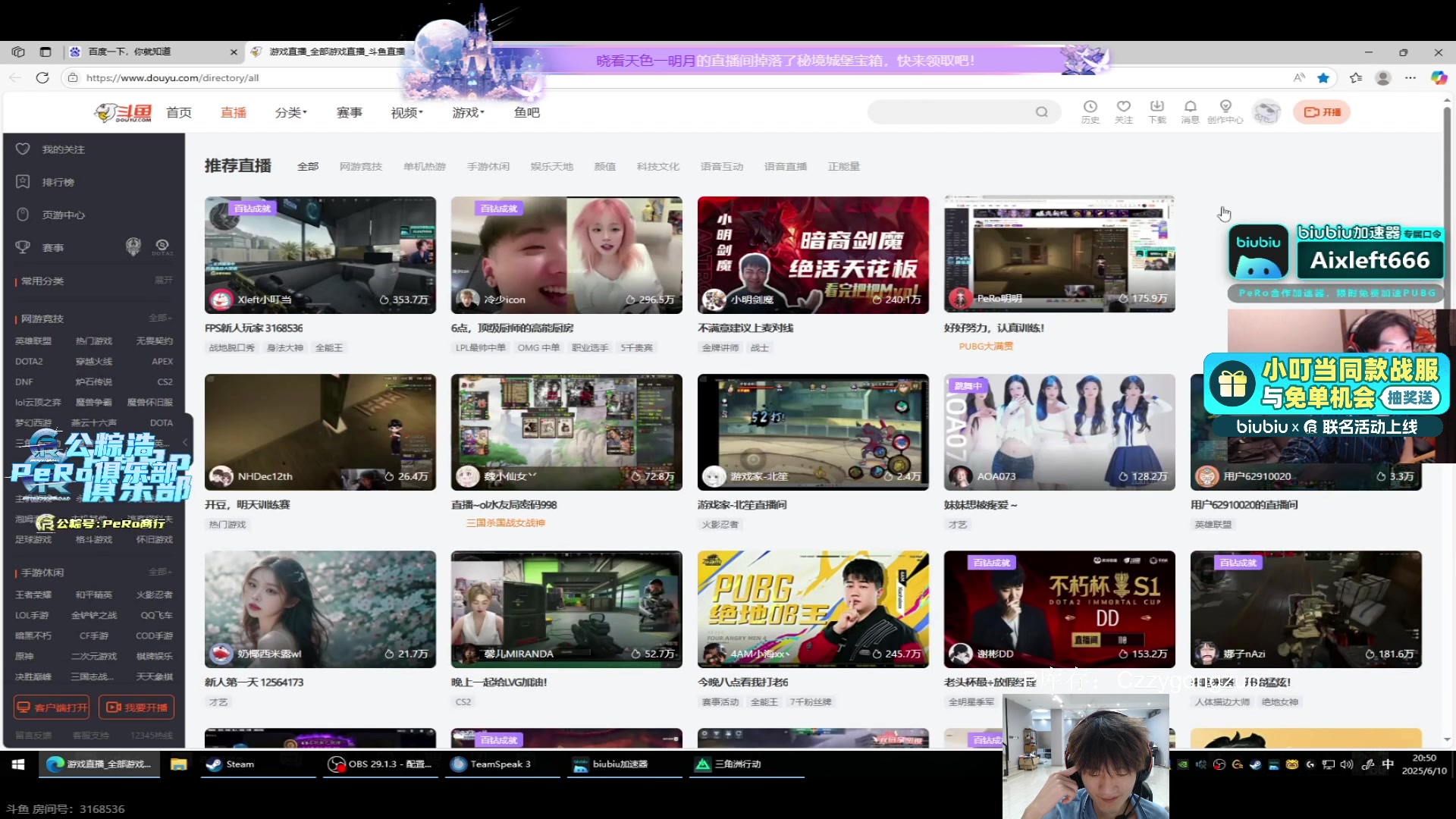1456x819 pixels.
Task: Select the 网游竞技 category tab
Action: coord(361,166)
